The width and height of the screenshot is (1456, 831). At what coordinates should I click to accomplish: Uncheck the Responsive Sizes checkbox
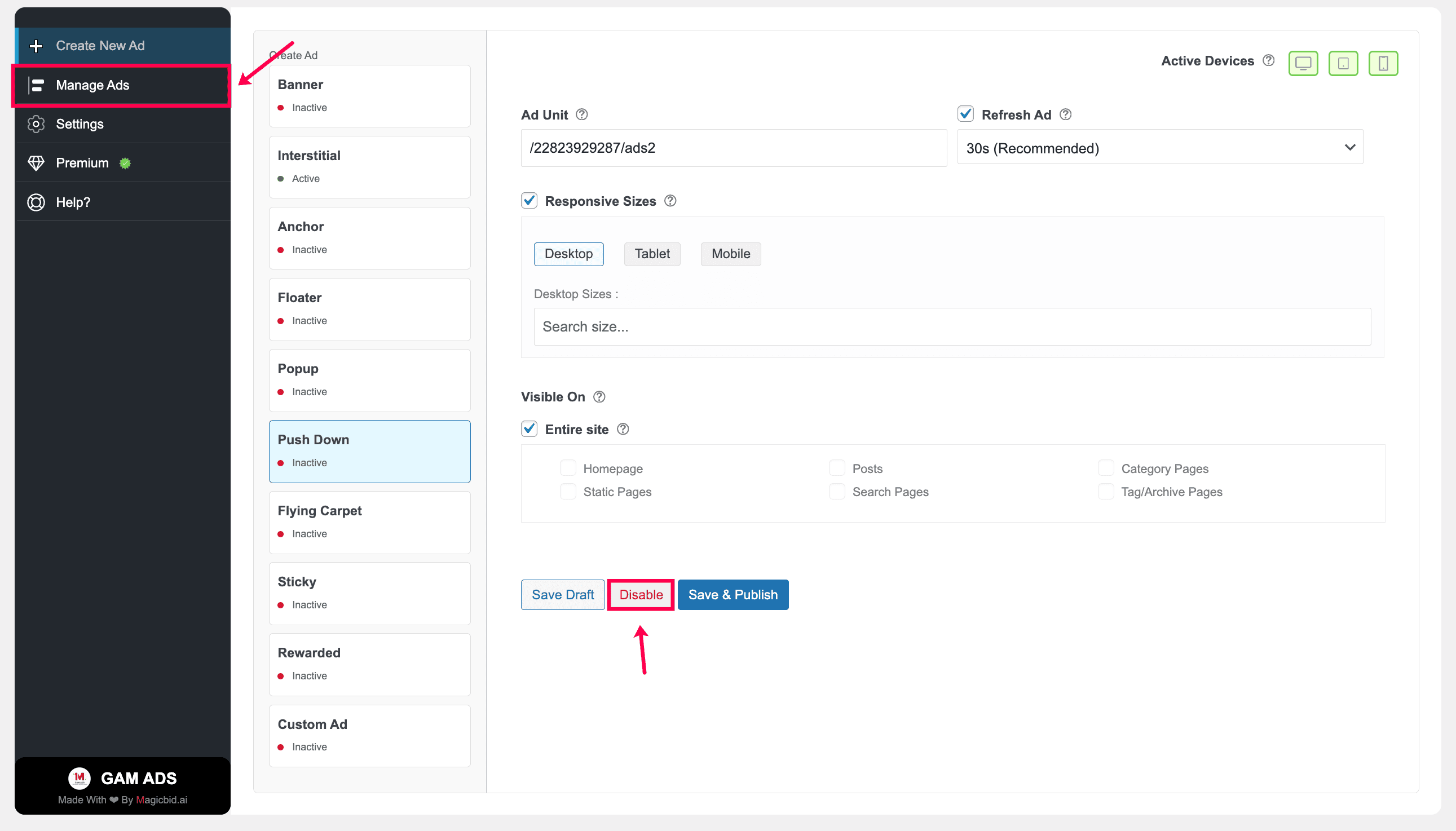click(x=529, y=200)
